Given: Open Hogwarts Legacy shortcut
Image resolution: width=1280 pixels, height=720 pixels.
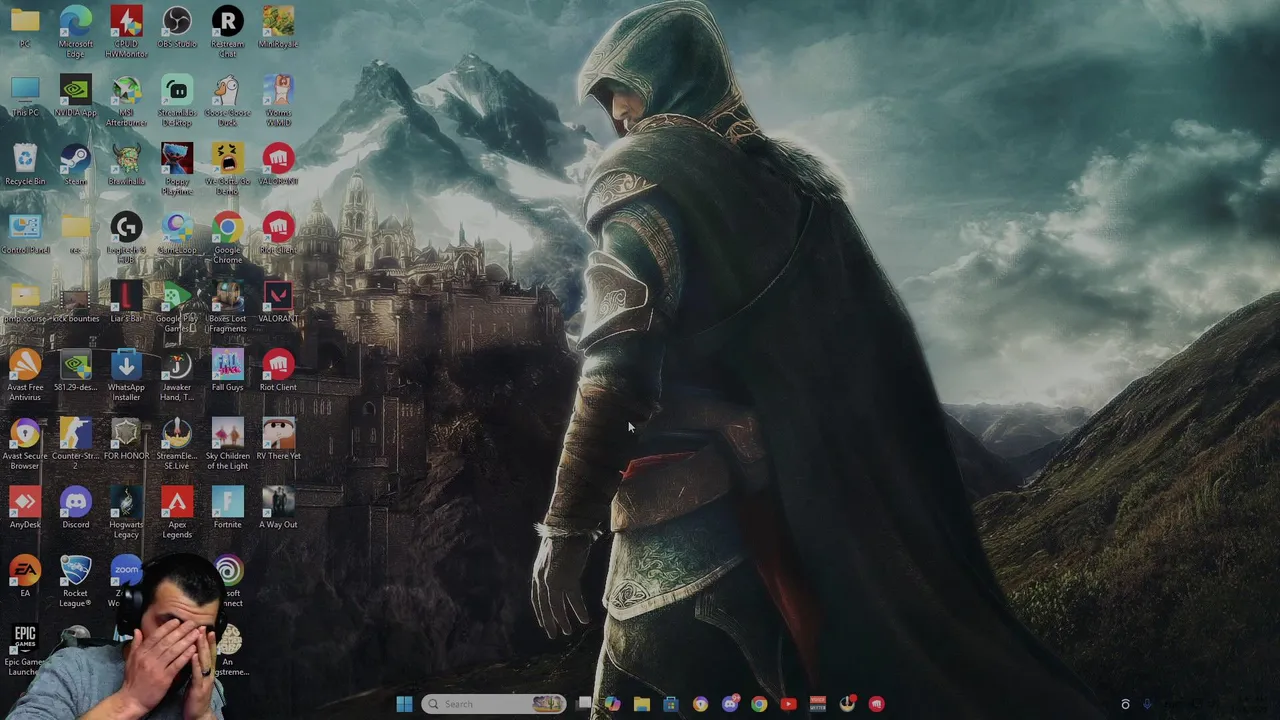Looking at the screenshot, I should (x=126, y=512).
